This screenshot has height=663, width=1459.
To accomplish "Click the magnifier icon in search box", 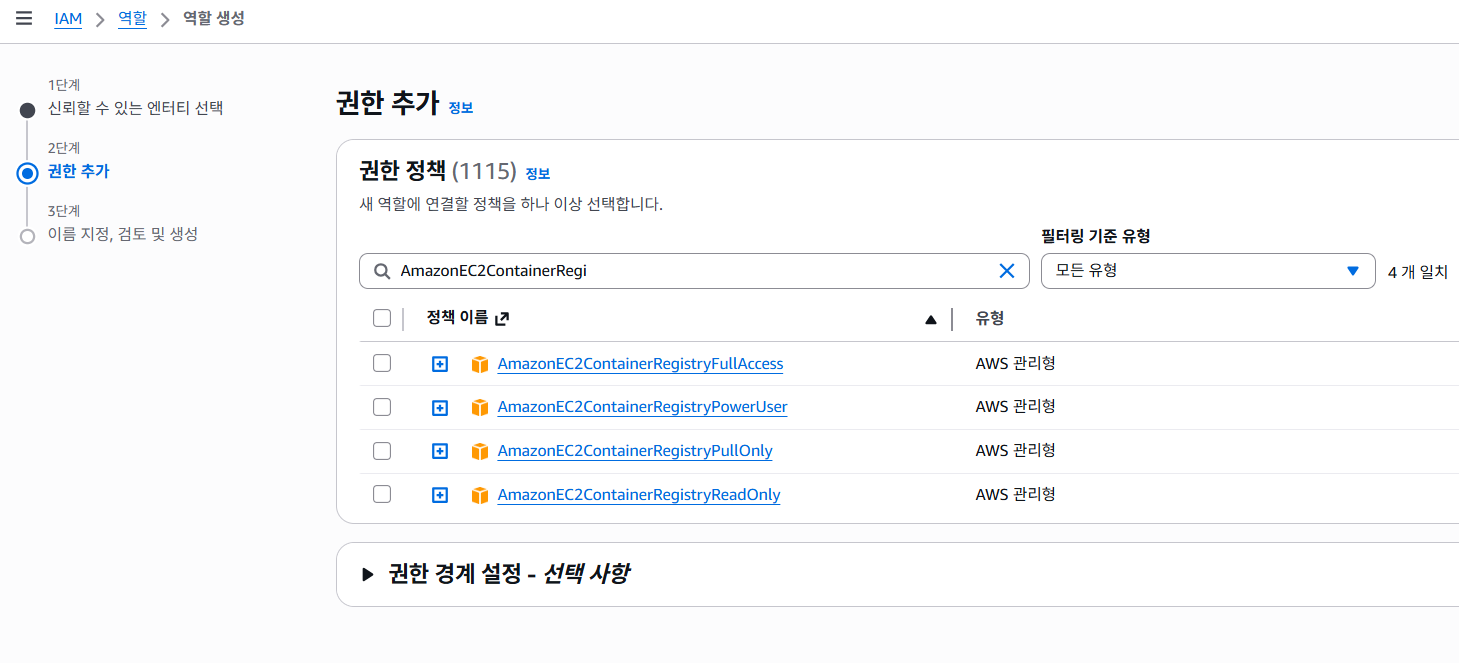I will (381, 271).
